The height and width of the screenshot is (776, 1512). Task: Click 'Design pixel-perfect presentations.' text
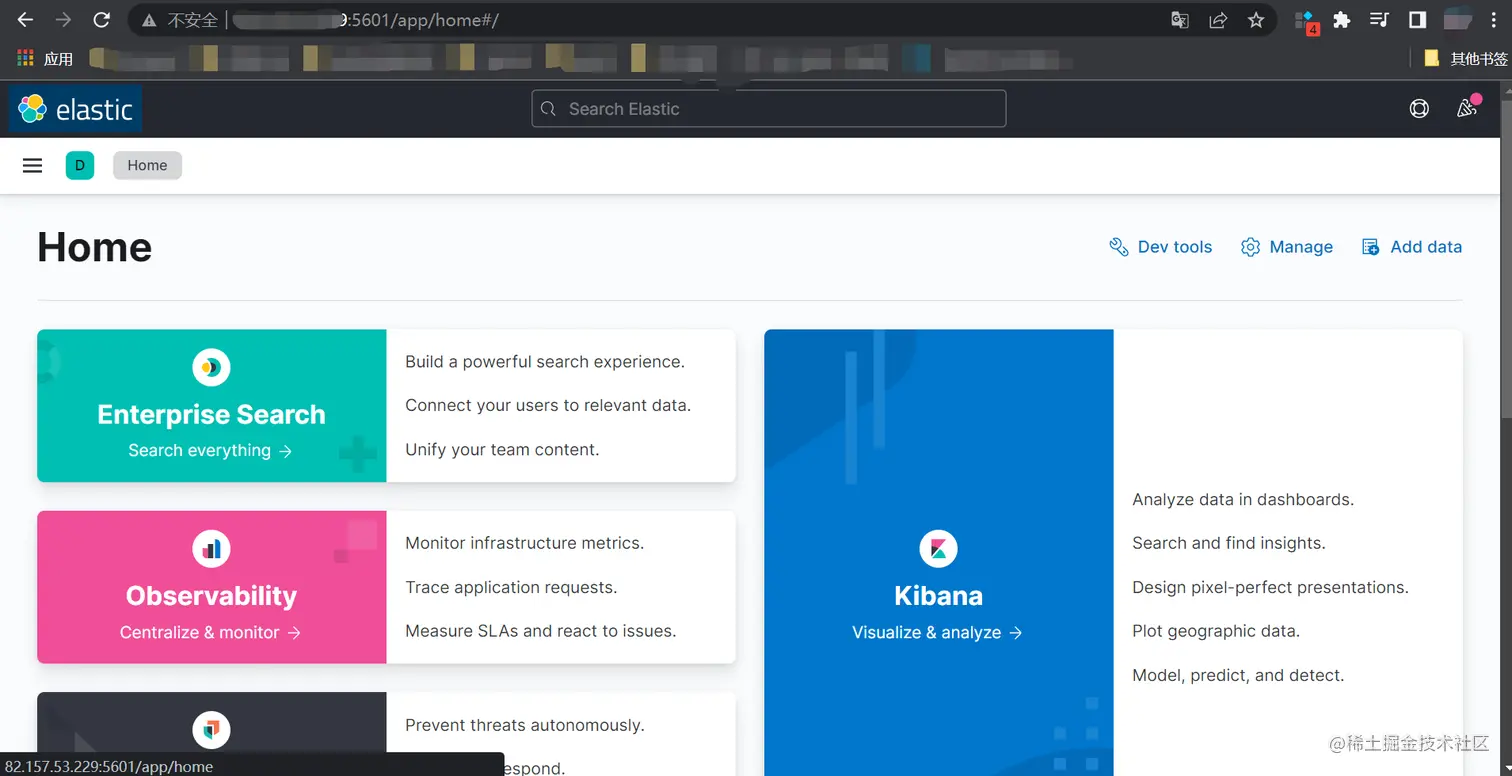[1270, 587]
